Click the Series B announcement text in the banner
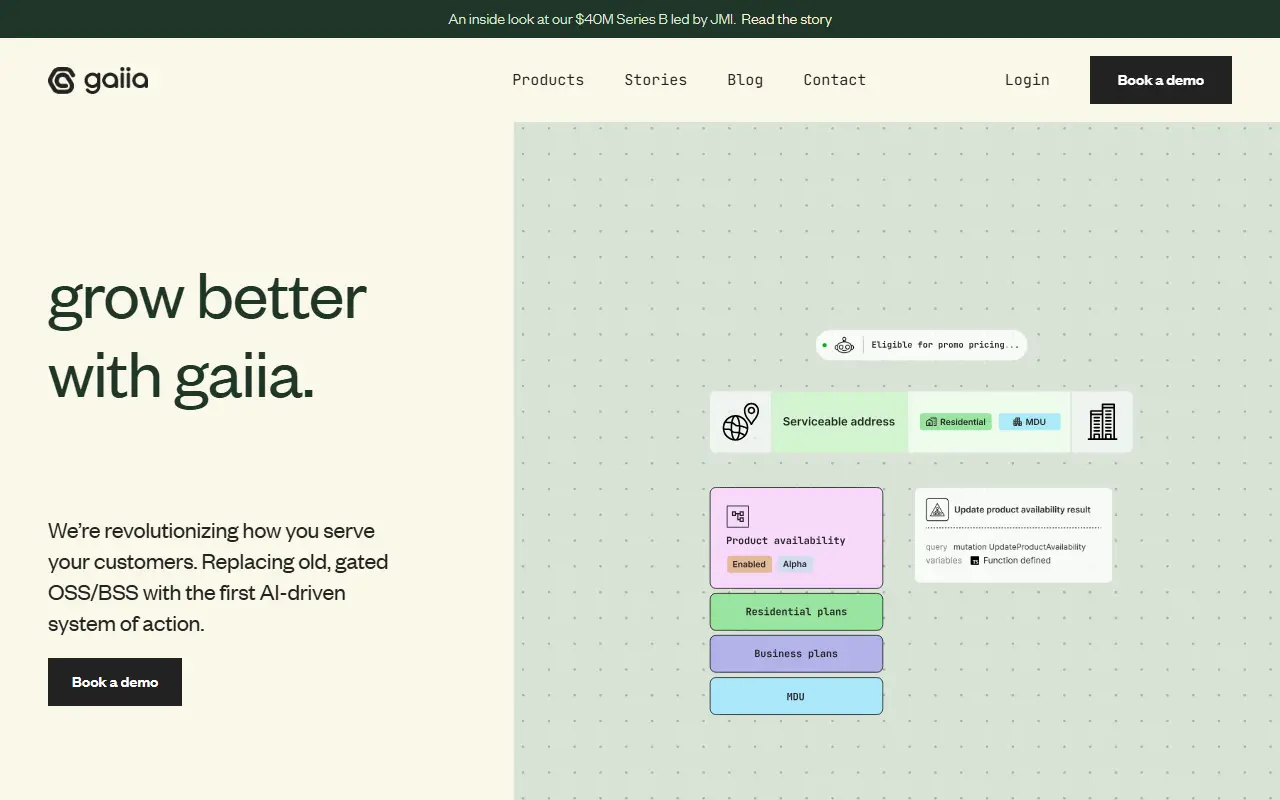The image size is (1280, 800). [592, 19]
